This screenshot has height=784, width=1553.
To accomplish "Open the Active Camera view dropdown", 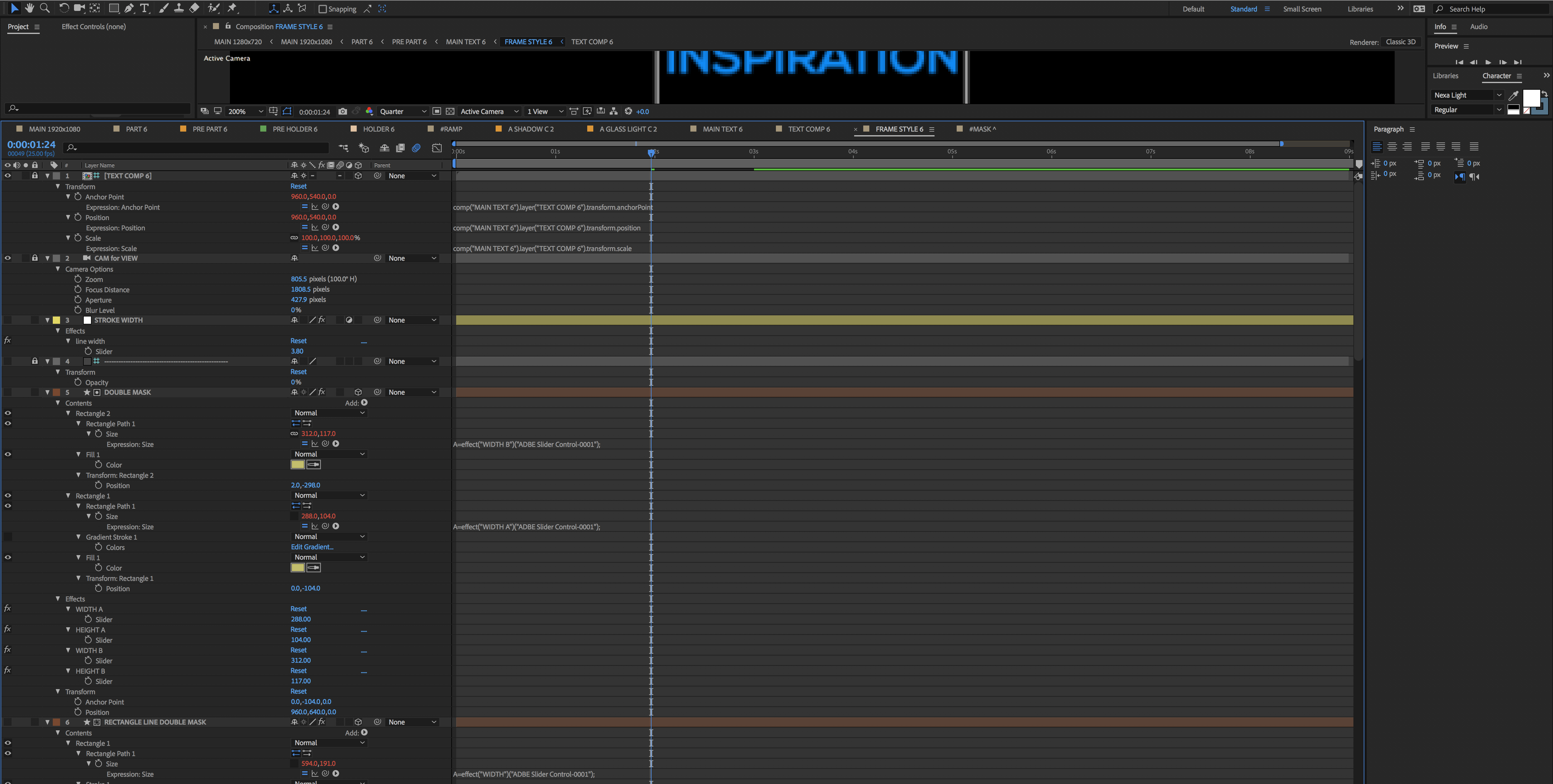I will click(490, 112).
